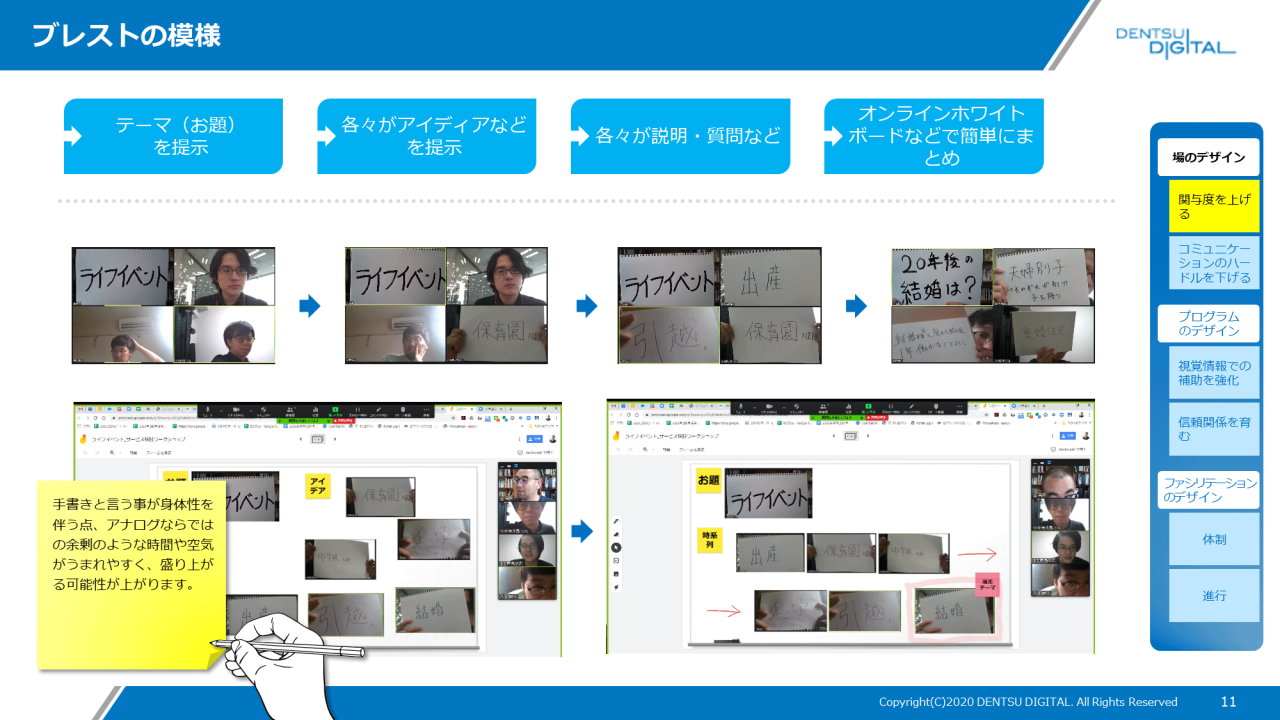
Task: Toggle the video camera in right Zoom bar
Action: pyautogui.click(x=770, y=409)
